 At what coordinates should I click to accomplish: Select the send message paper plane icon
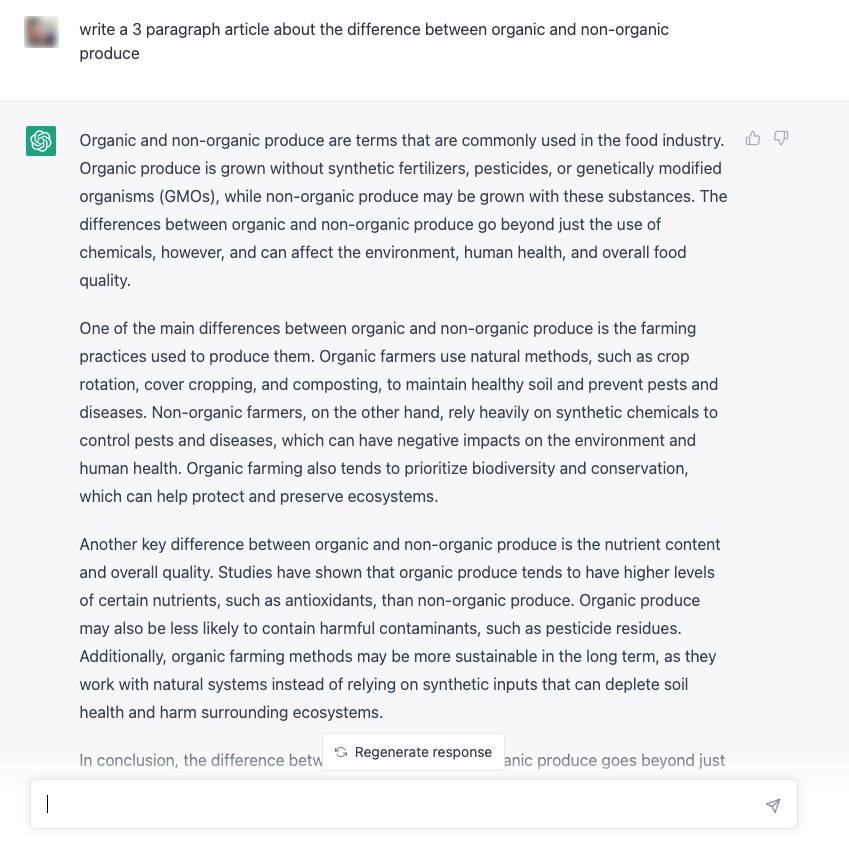772,804
